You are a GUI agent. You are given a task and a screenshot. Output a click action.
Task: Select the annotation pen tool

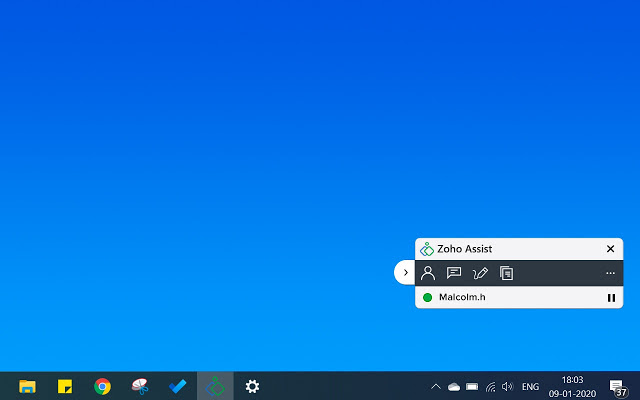[x=480, y=273]
